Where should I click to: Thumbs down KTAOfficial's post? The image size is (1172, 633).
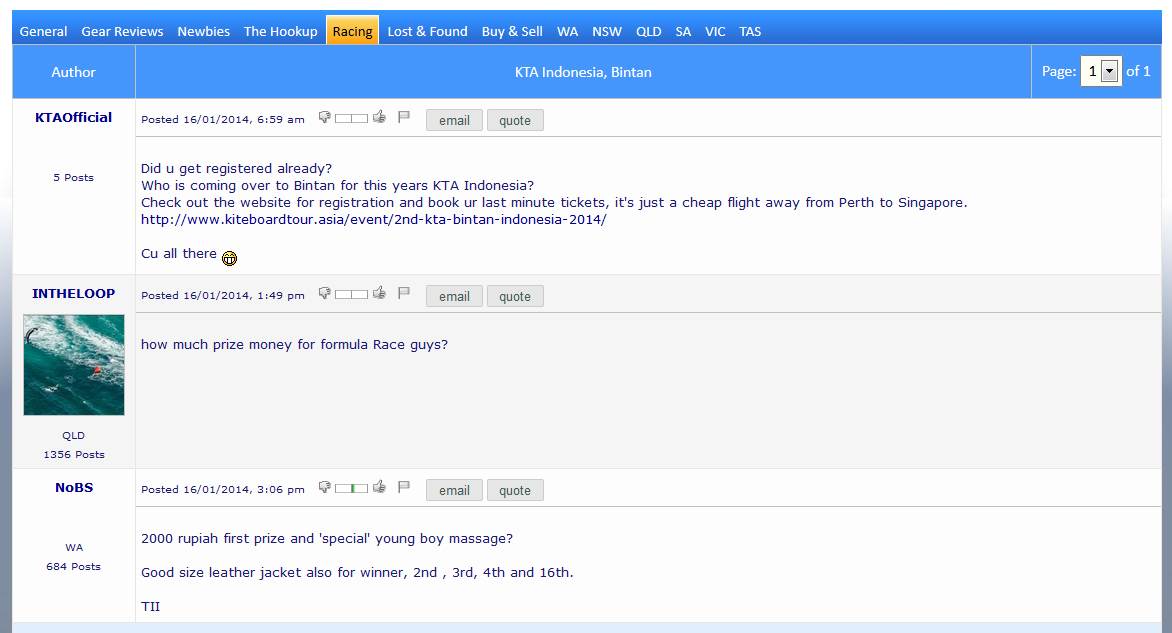[x=324, y=118]
